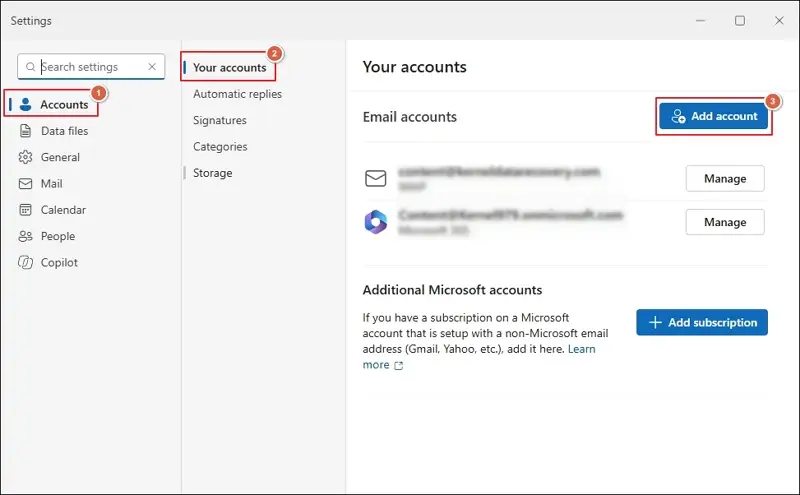Select the Signatures tab
Image resolution: width=800 pixels, height=495 pixels.
[x=219, y=120]
